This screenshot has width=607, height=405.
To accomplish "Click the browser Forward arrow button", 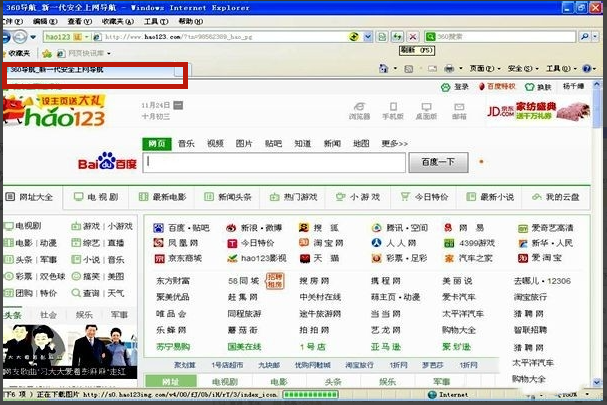I will [x=20, y=37].
